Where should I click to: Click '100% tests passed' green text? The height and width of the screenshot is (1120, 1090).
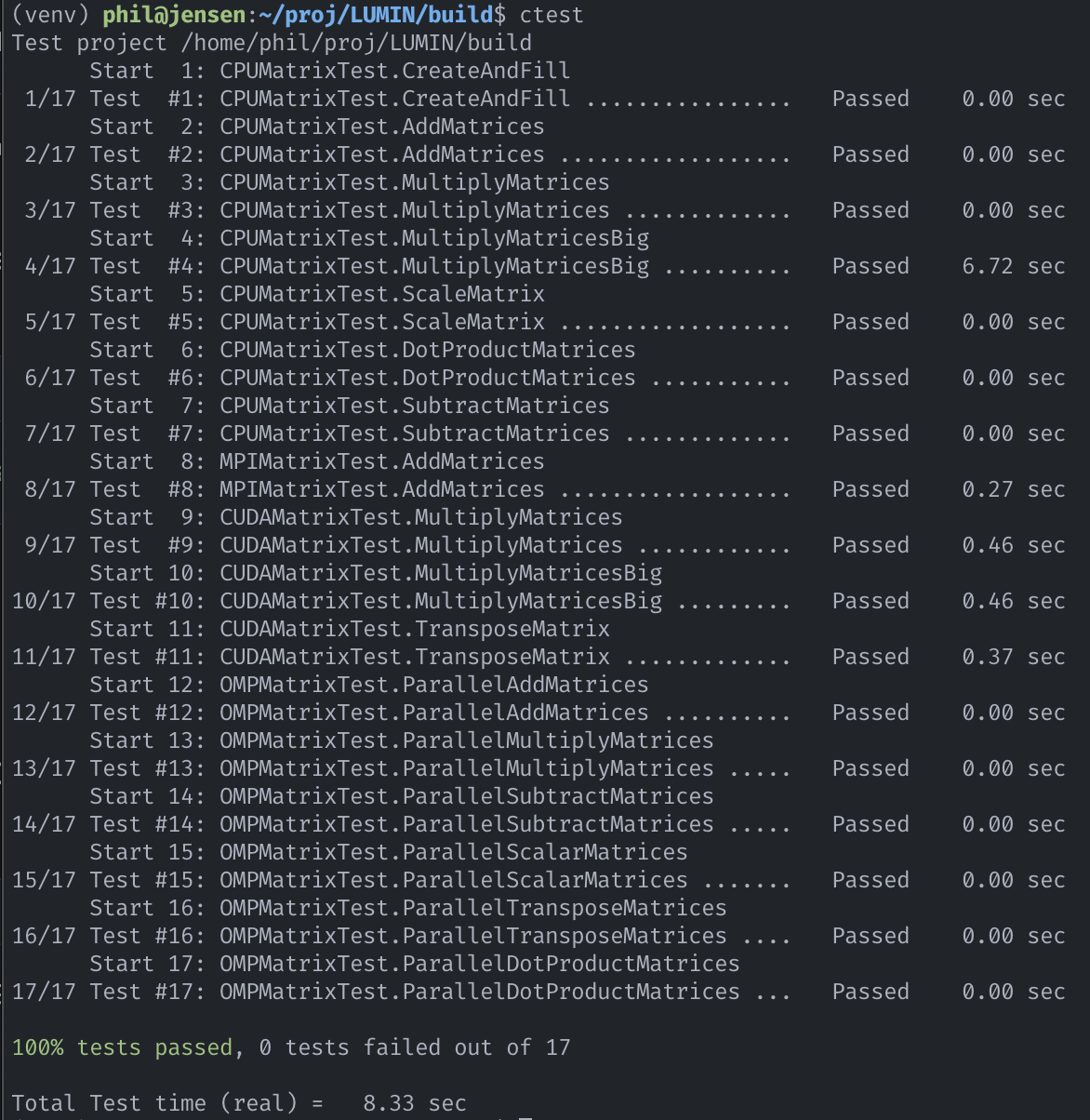[122, 1047]
